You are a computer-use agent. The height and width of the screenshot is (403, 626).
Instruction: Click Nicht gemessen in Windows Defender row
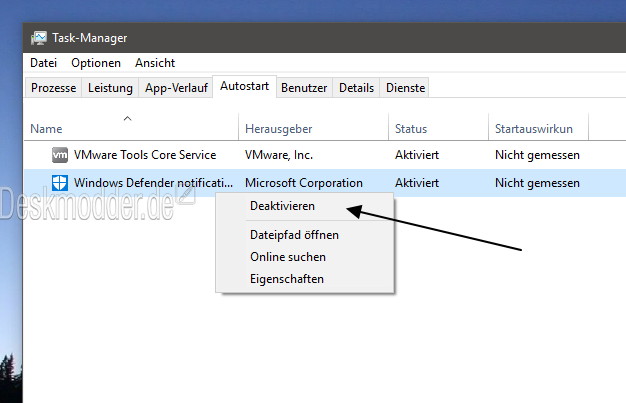pos(537,183)
